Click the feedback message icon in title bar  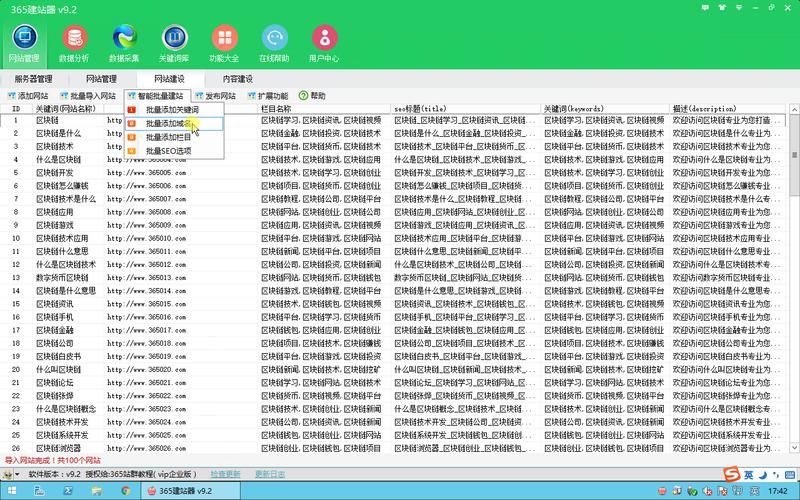(x=705, y=8)
